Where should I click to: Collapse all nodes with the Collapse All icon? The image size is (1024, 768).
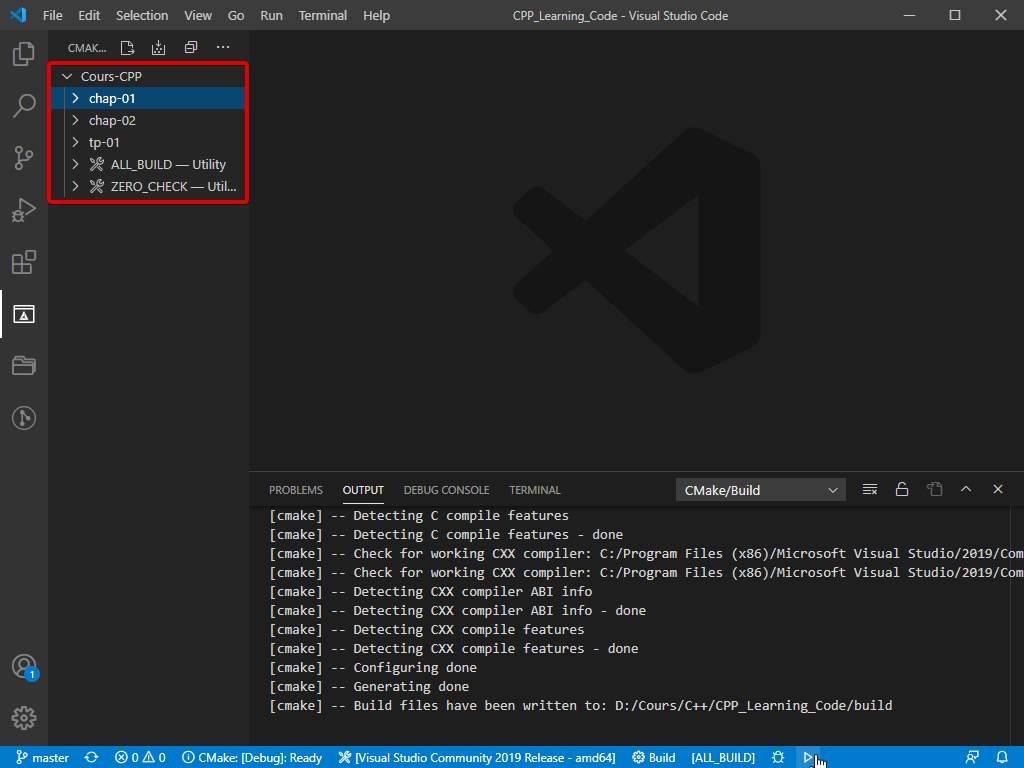pyautogui.click(x=191, y=48)
